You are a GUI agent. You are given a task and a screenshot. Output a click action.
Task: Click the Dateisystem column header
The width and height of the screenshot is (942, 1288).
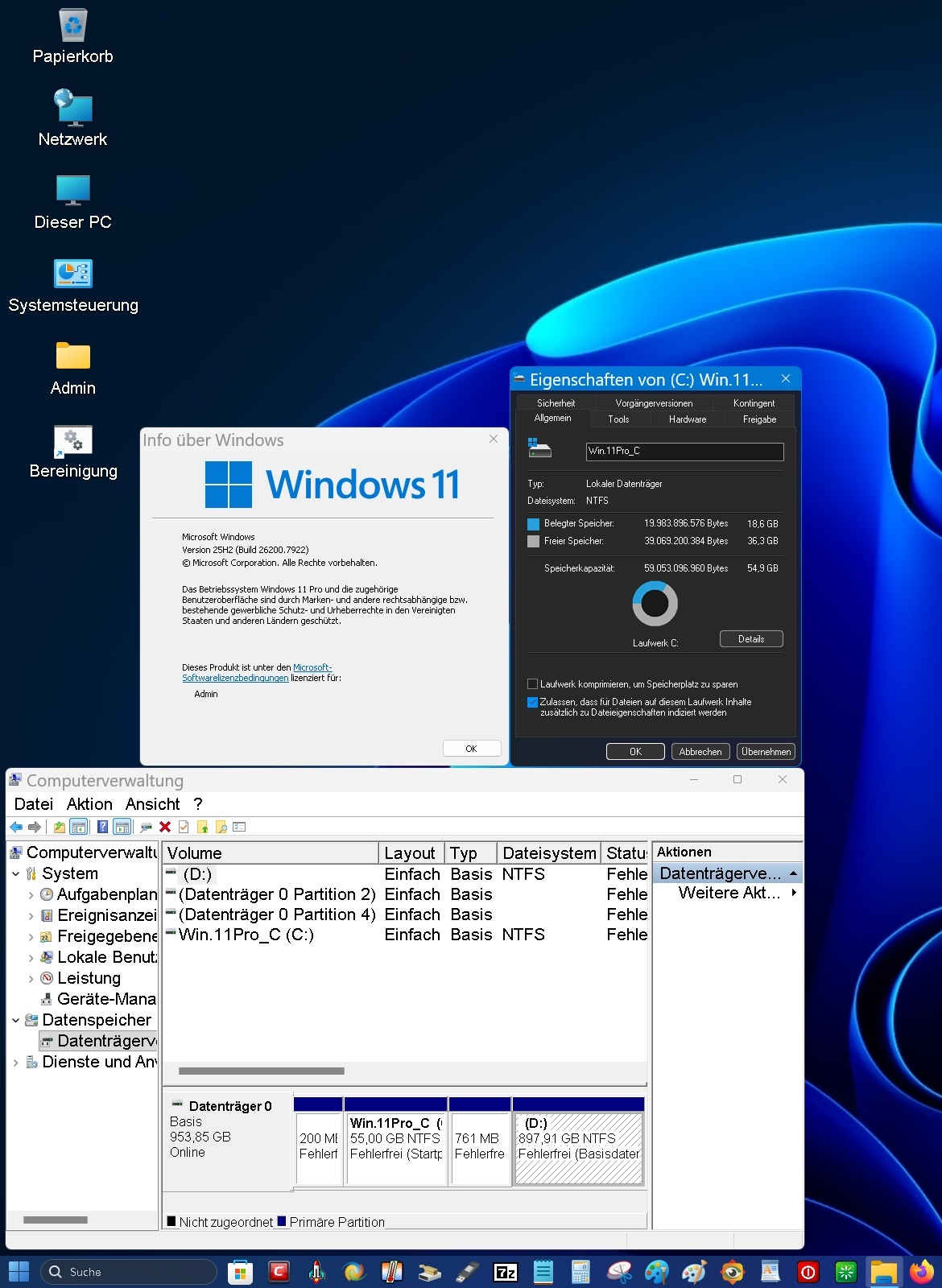pyautogui.click(x=549, y=853)
